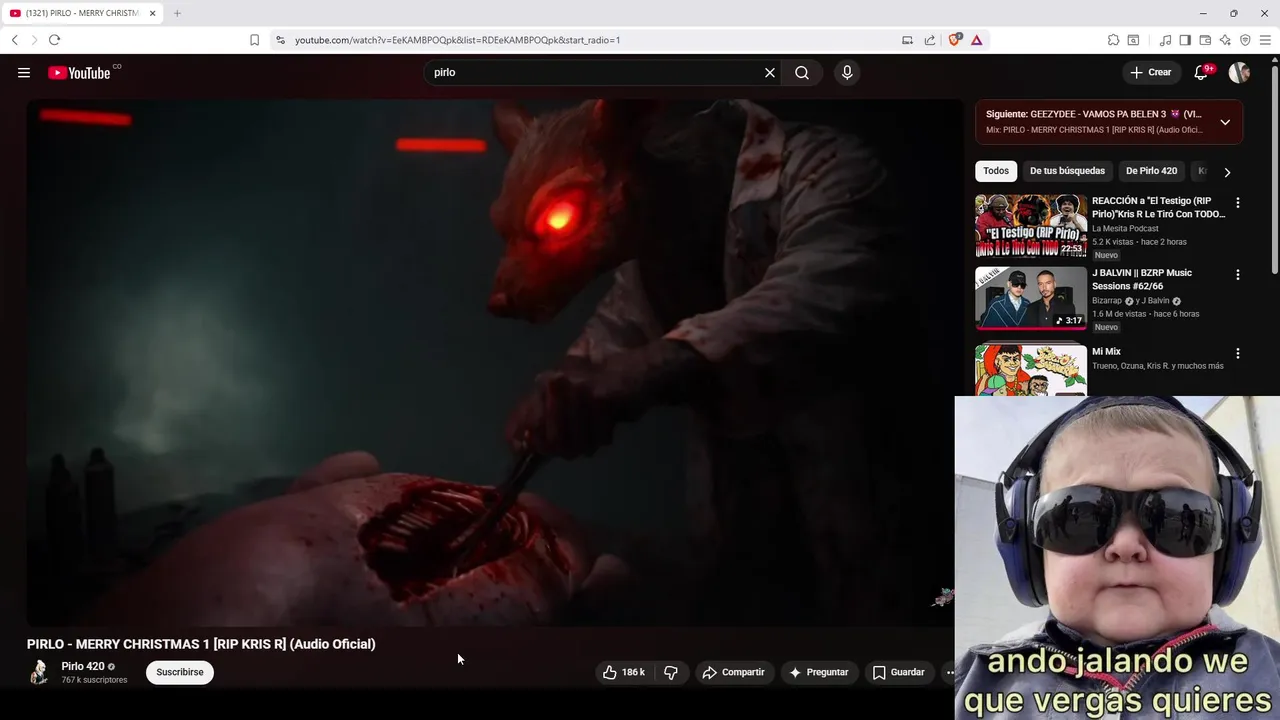The width and height of the screenshot is (1280, 720).
Task: Share the page URL with the share icon
Action: [x=930, y=40]
